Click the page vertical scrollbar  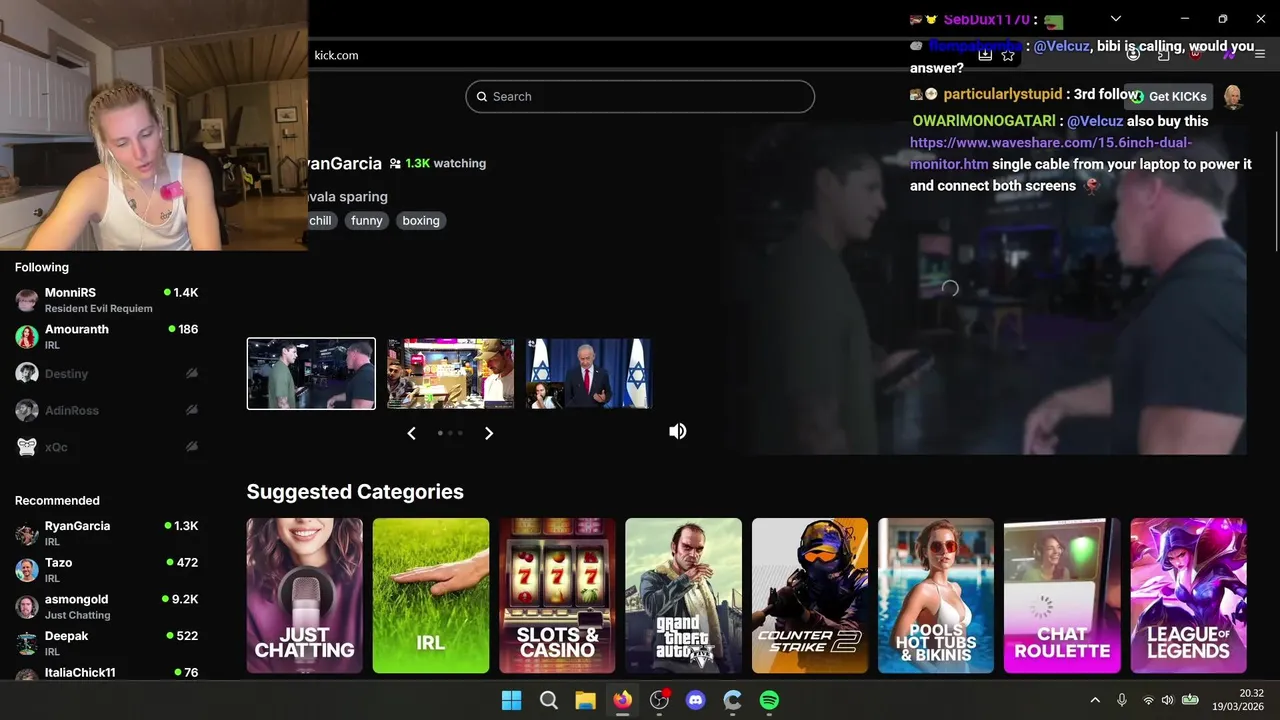(1275, 190)
